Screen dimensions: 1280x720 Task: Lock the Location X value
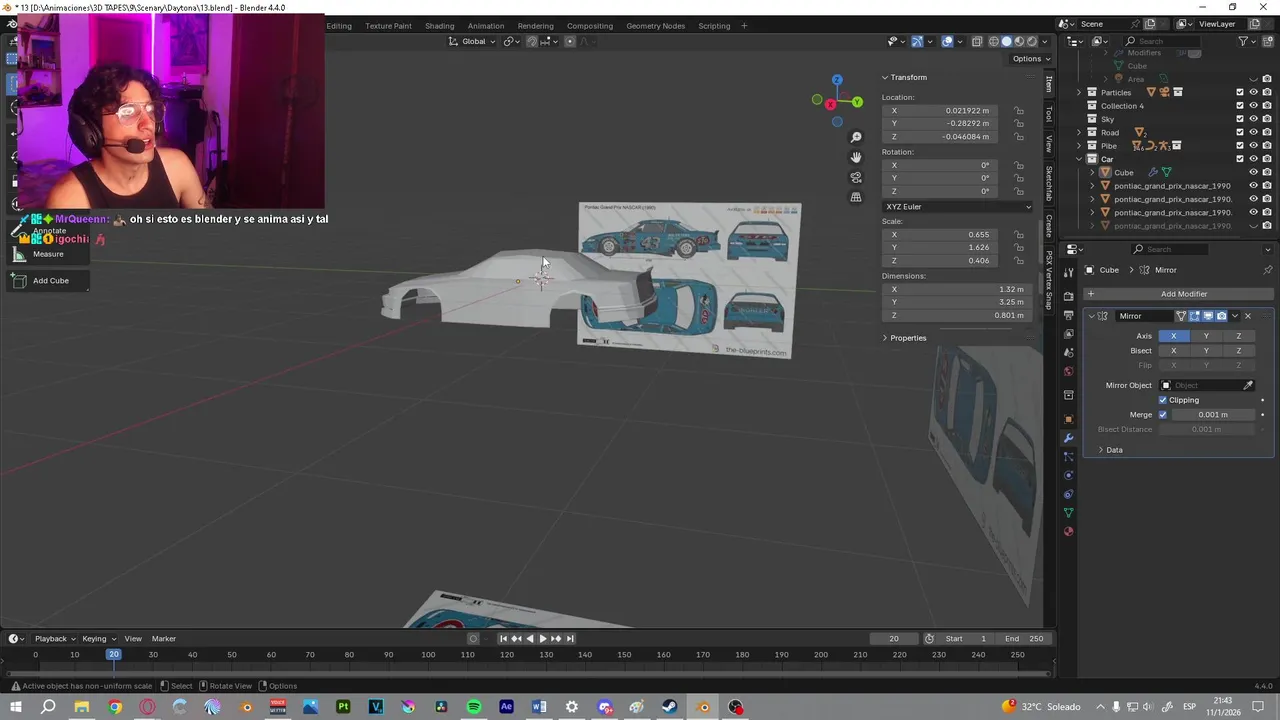pyautogui.click(x=1019, y=111)
